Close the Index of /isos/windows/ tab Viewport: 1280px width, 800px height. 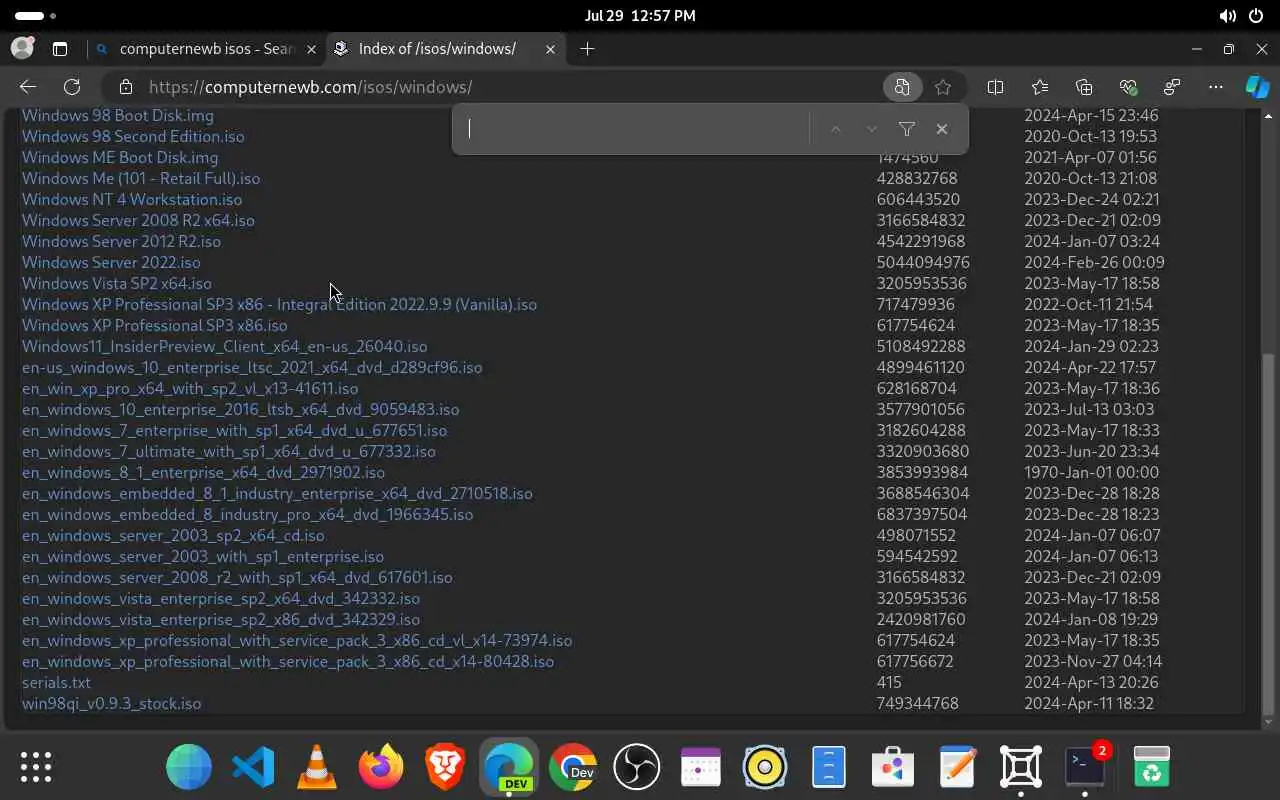pos(549,48)
